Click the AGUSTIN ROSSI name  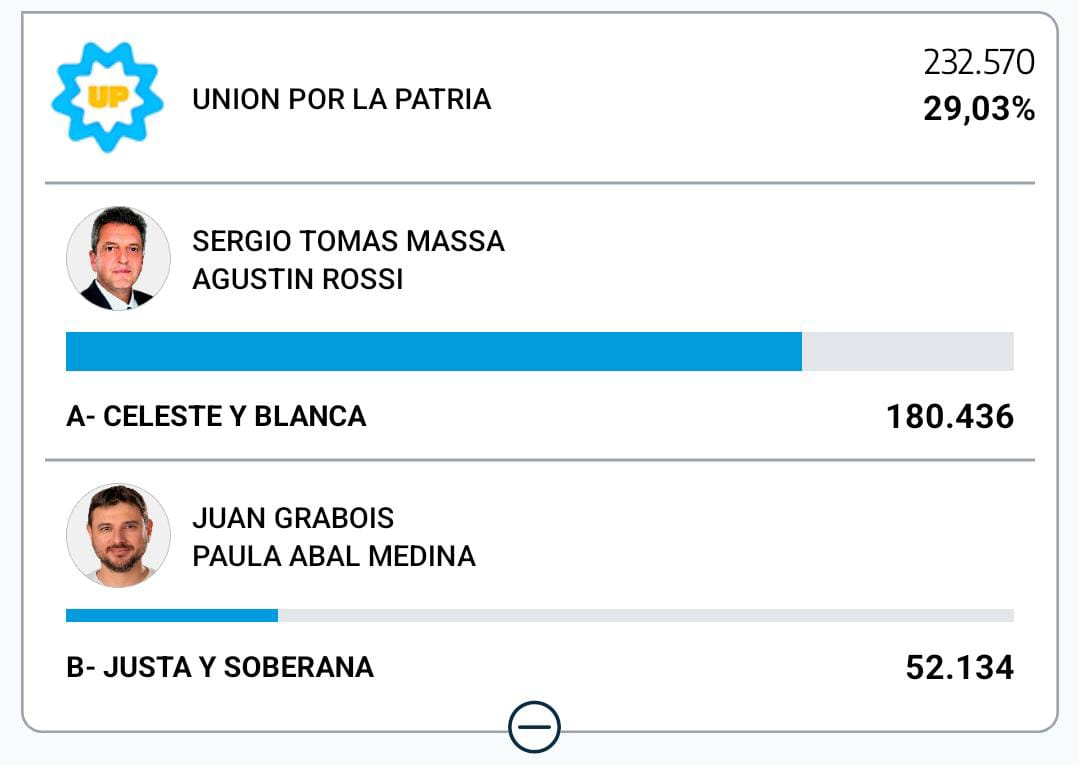click(297, 279)
